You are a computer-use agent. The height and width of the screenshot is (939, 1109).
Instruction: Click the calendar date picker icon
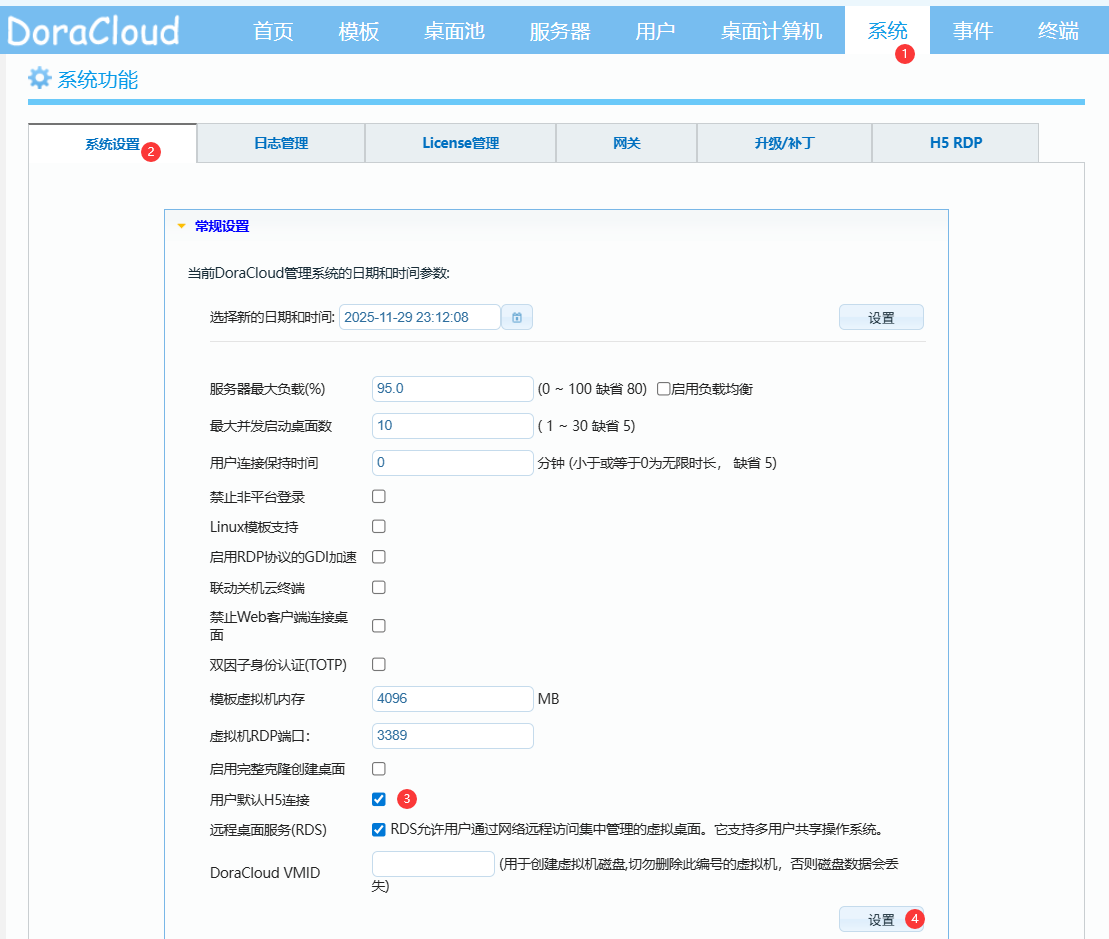(517, 317)
